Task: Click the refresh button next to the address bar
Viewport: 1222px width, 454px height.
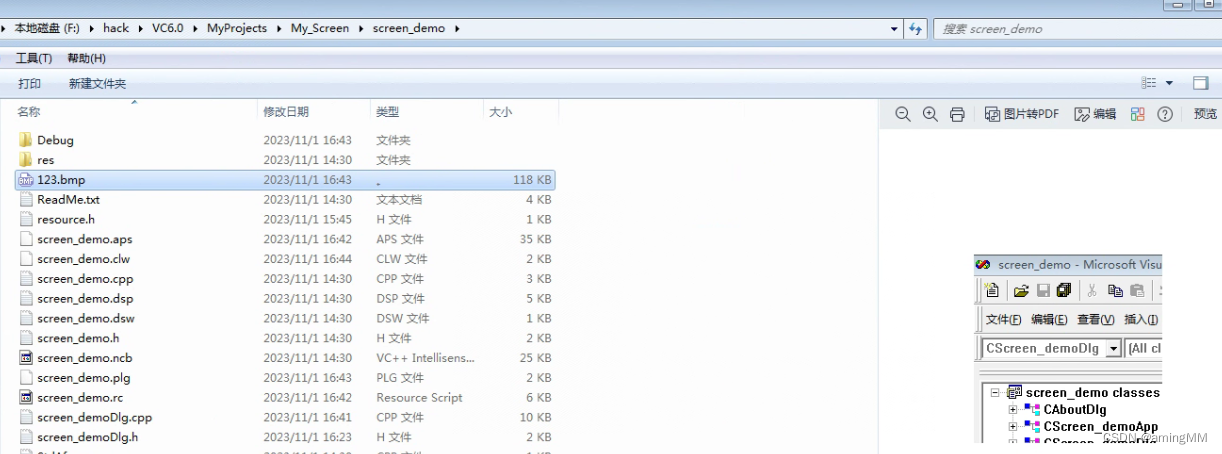Action: point(915,29)
